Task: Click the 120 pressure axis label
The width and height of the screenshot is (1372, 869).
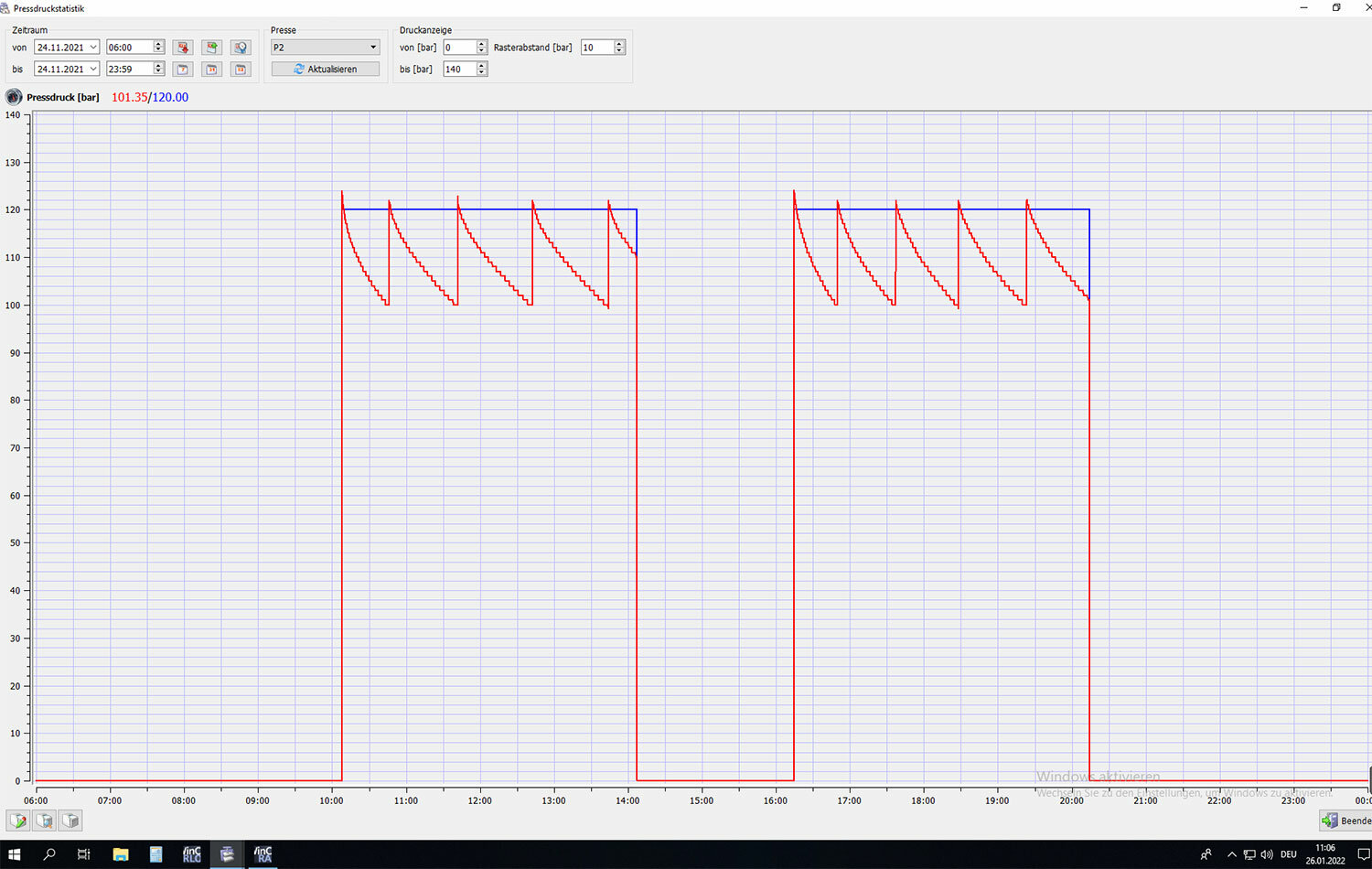Action: point(12,209)
